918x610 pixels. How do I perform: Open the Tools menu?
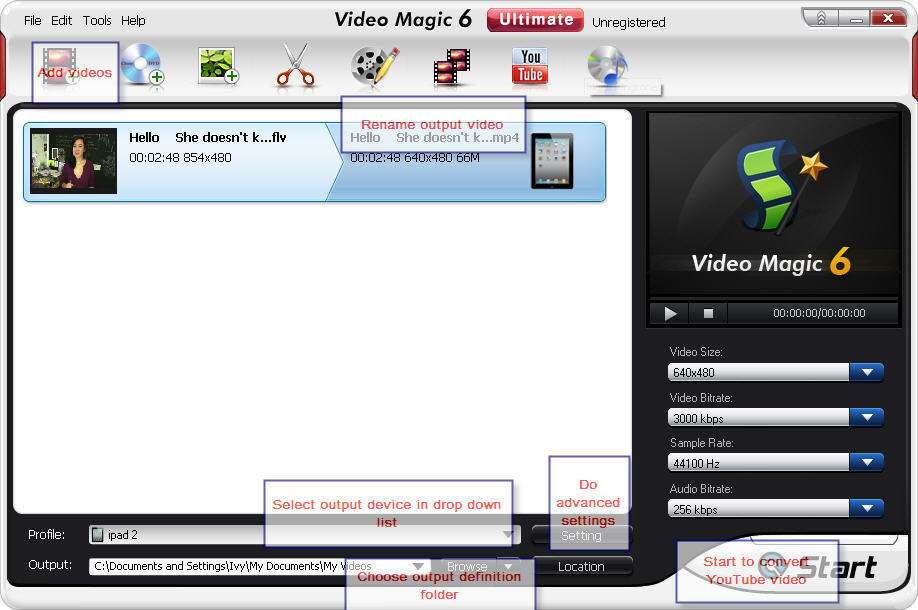(x=97, y=20)
